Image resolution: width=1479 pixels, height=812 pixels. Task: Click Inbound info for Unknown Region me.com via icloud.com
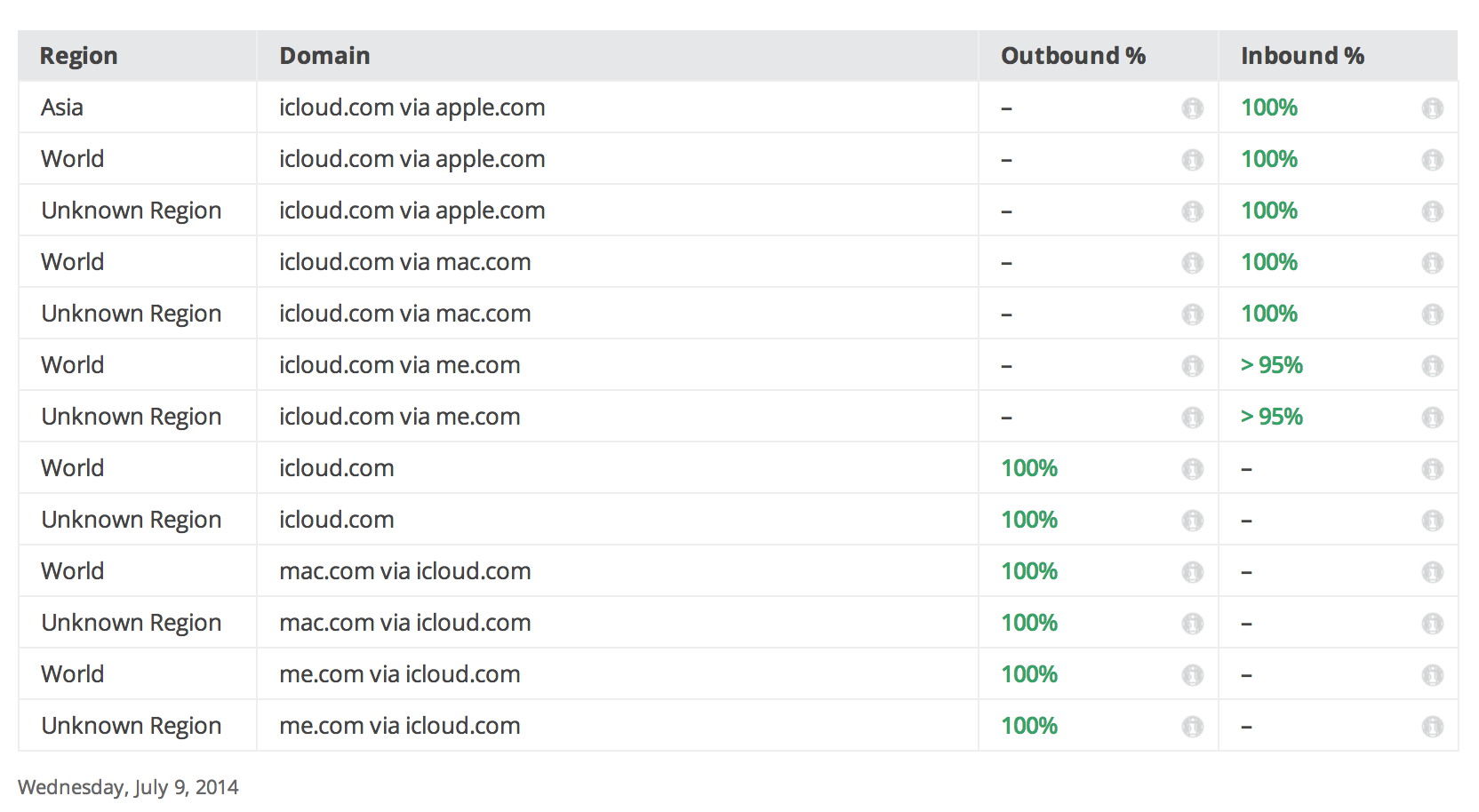[1432, 727]
